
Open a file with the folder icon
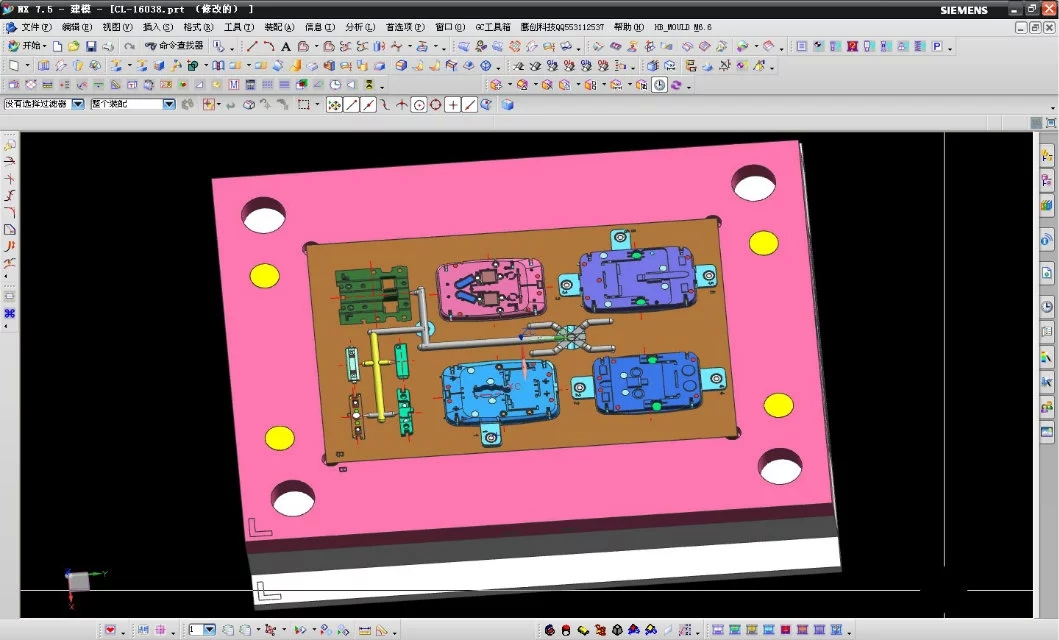74,47
